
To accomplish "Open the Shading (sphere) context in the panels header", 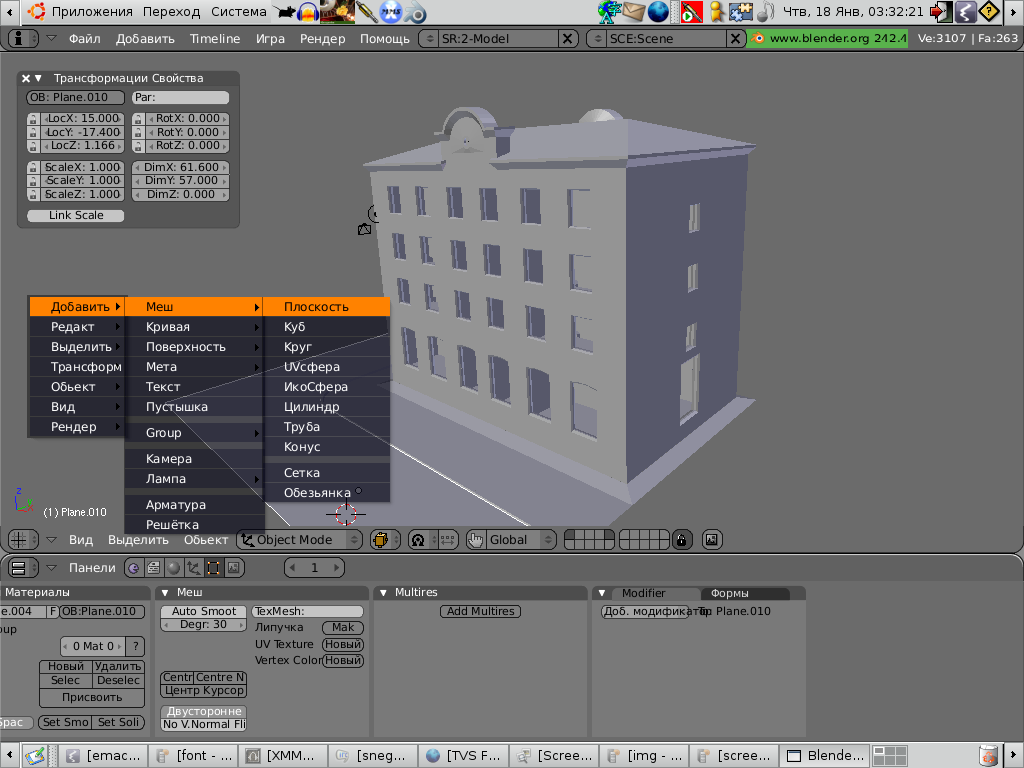I will (174, 568).
